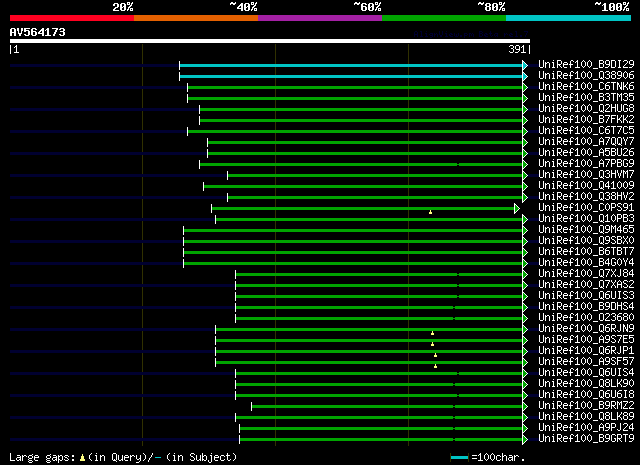Click the cyan arrowhead ending B9DI29 alignment
The image size is (640, 465).
pos(525,65)
